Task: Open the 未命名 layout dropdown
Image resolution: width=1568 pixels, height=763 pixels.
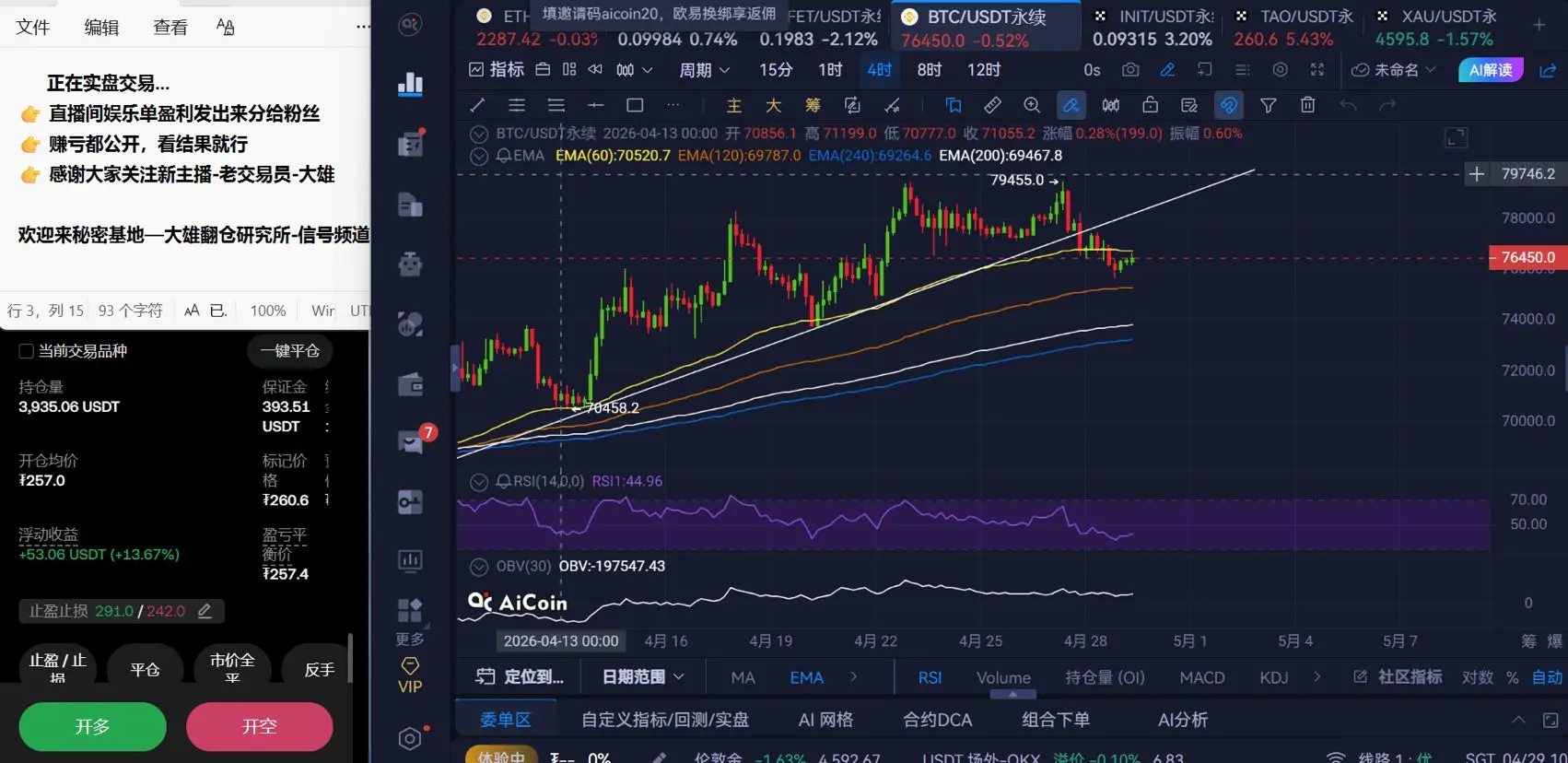Action: point(1394,70)
